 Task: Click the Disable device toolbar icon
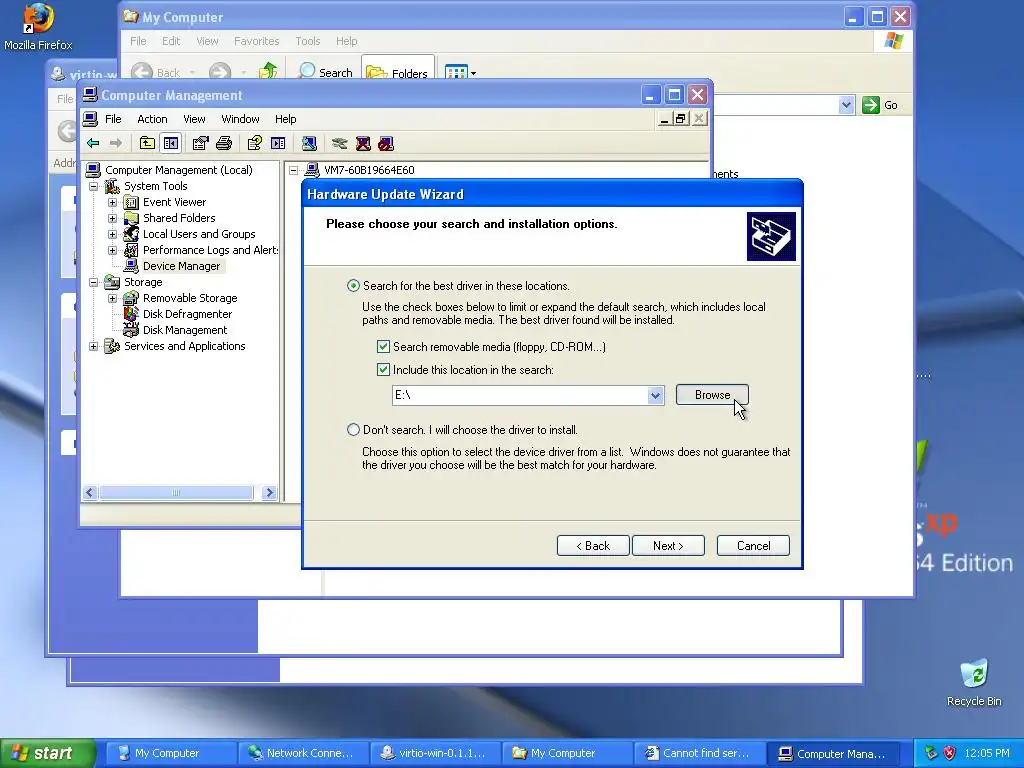pos(386,143)
